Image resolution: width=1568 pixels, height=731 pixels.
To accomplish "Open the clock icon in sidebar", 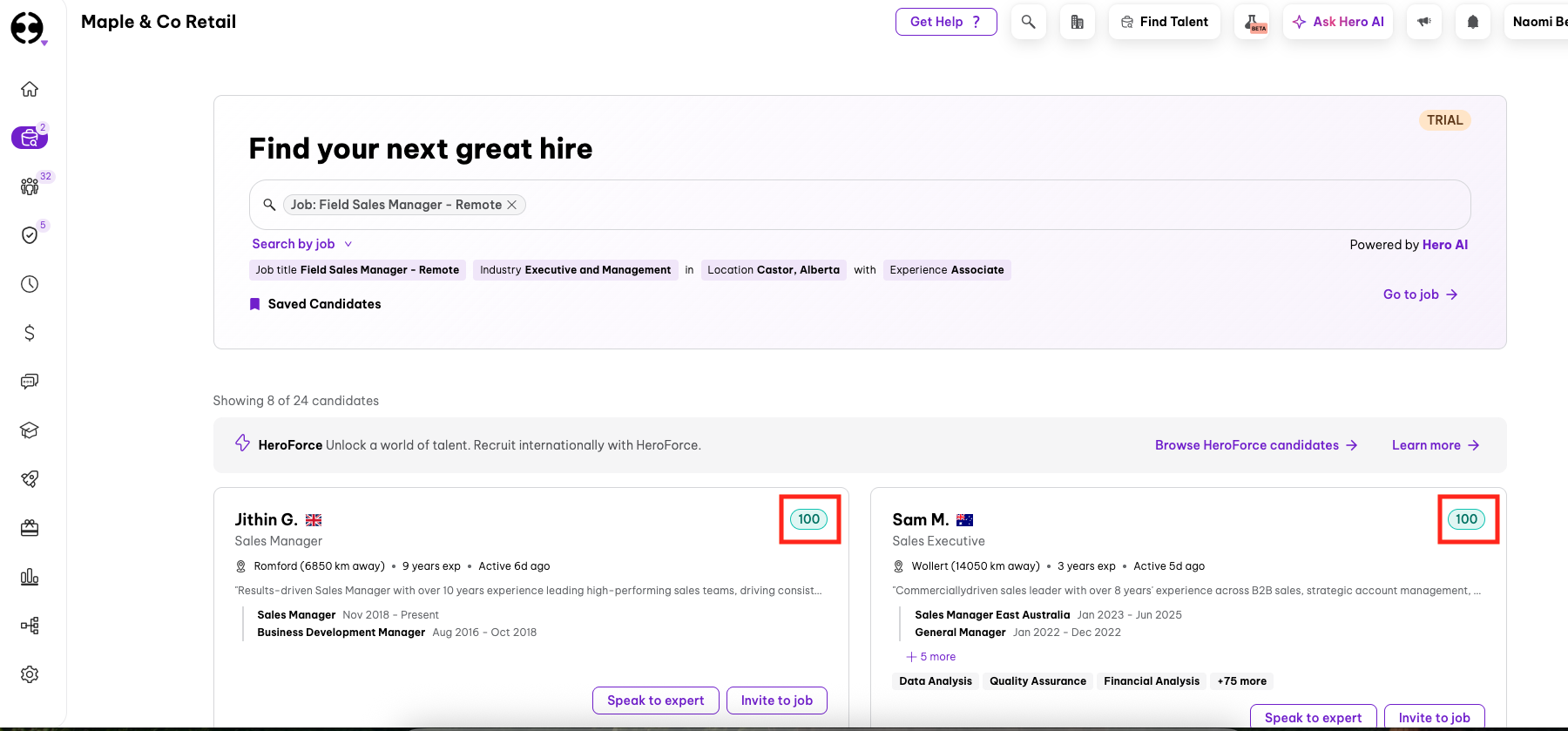I will (x=30, y=284).
